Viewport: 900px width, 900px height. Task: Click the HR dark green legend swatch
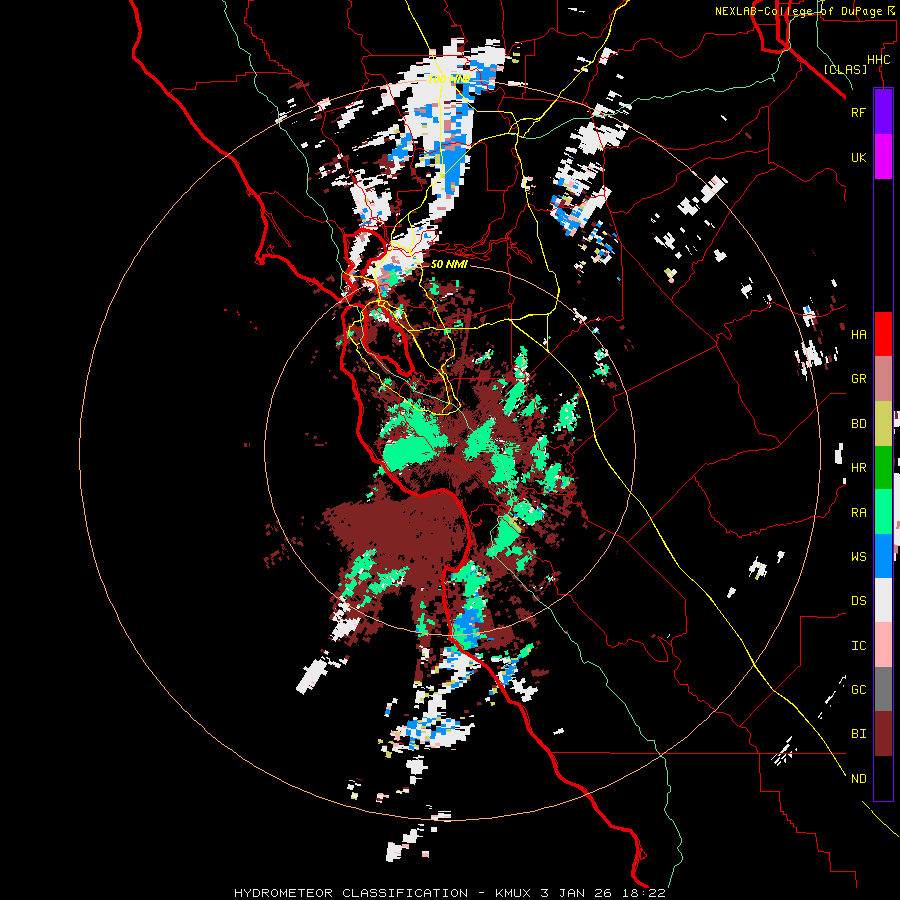tap(883, 468)
